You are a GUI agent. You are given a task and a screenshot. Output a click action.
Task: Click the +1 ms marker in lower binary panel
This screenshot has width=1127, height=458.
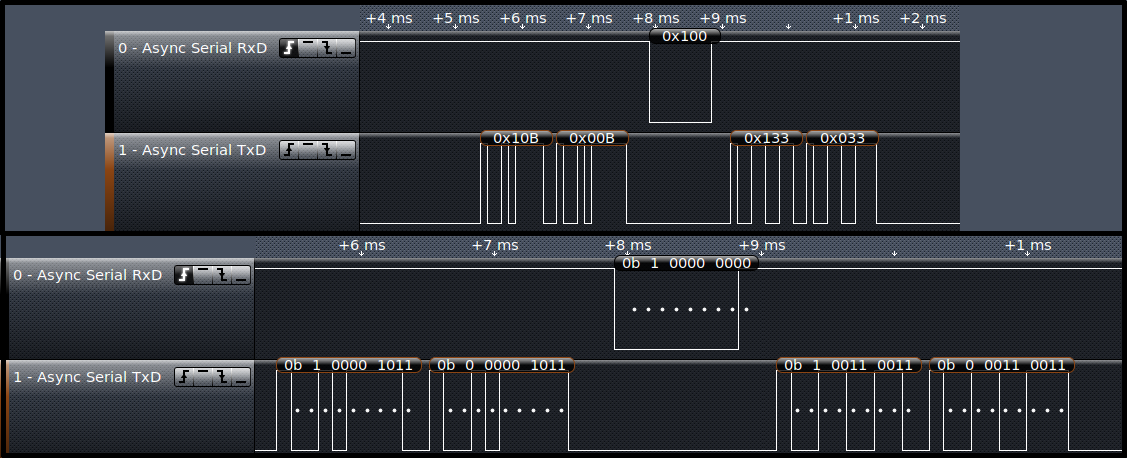coord(1028,246)
